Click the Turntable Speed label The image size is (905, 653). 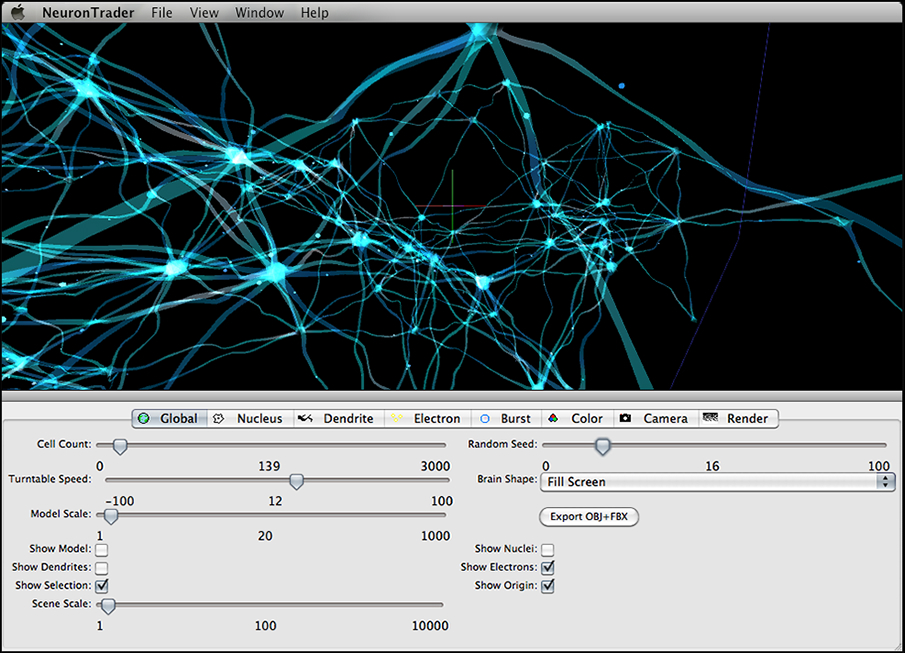(x=50, y=479)
